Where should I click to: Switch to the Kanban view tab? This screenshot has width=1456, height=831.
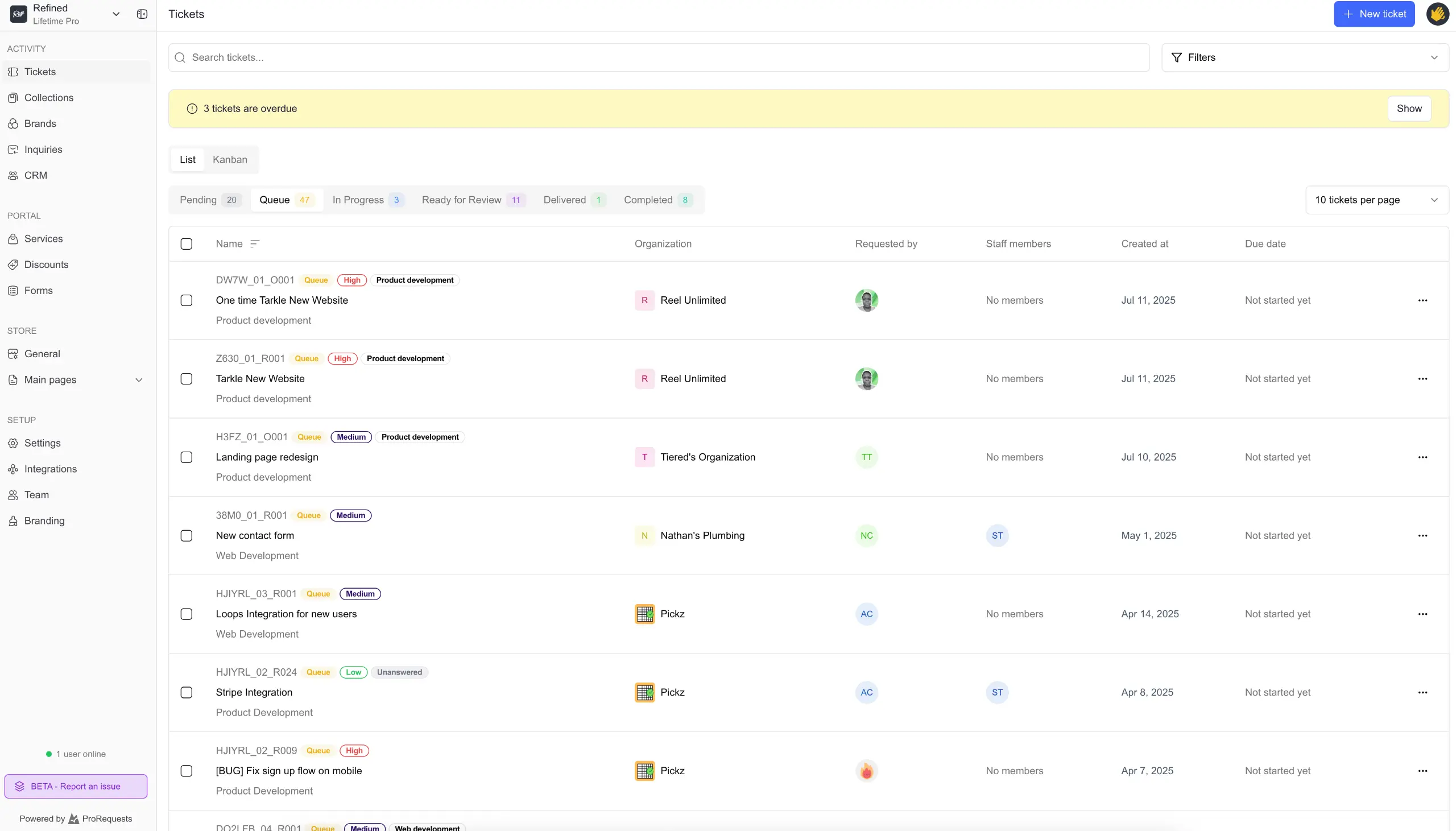[230, 160]
